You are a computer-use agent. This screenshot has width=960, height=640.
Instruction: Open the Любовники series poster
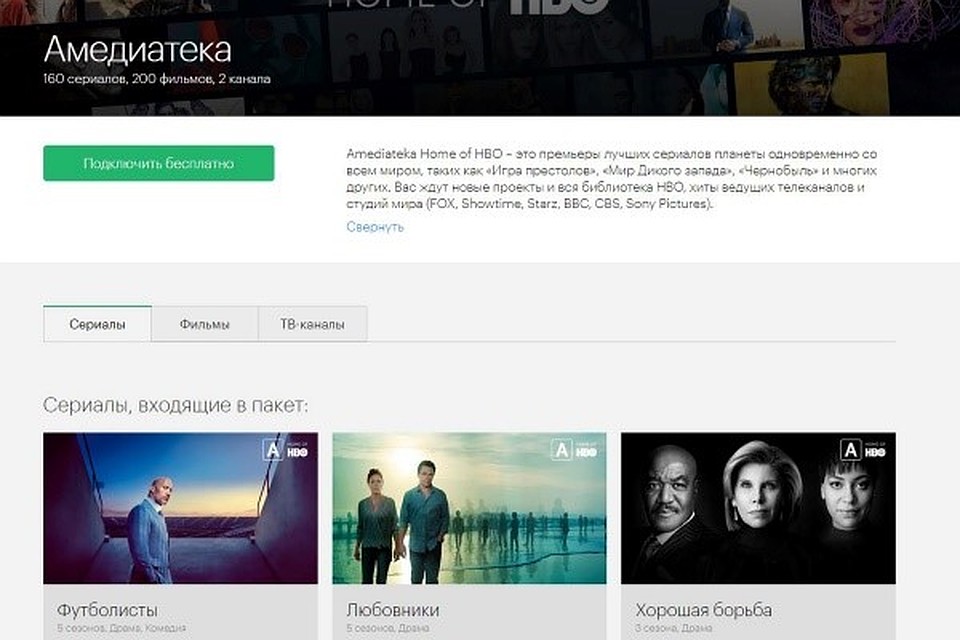pos(470,508)
